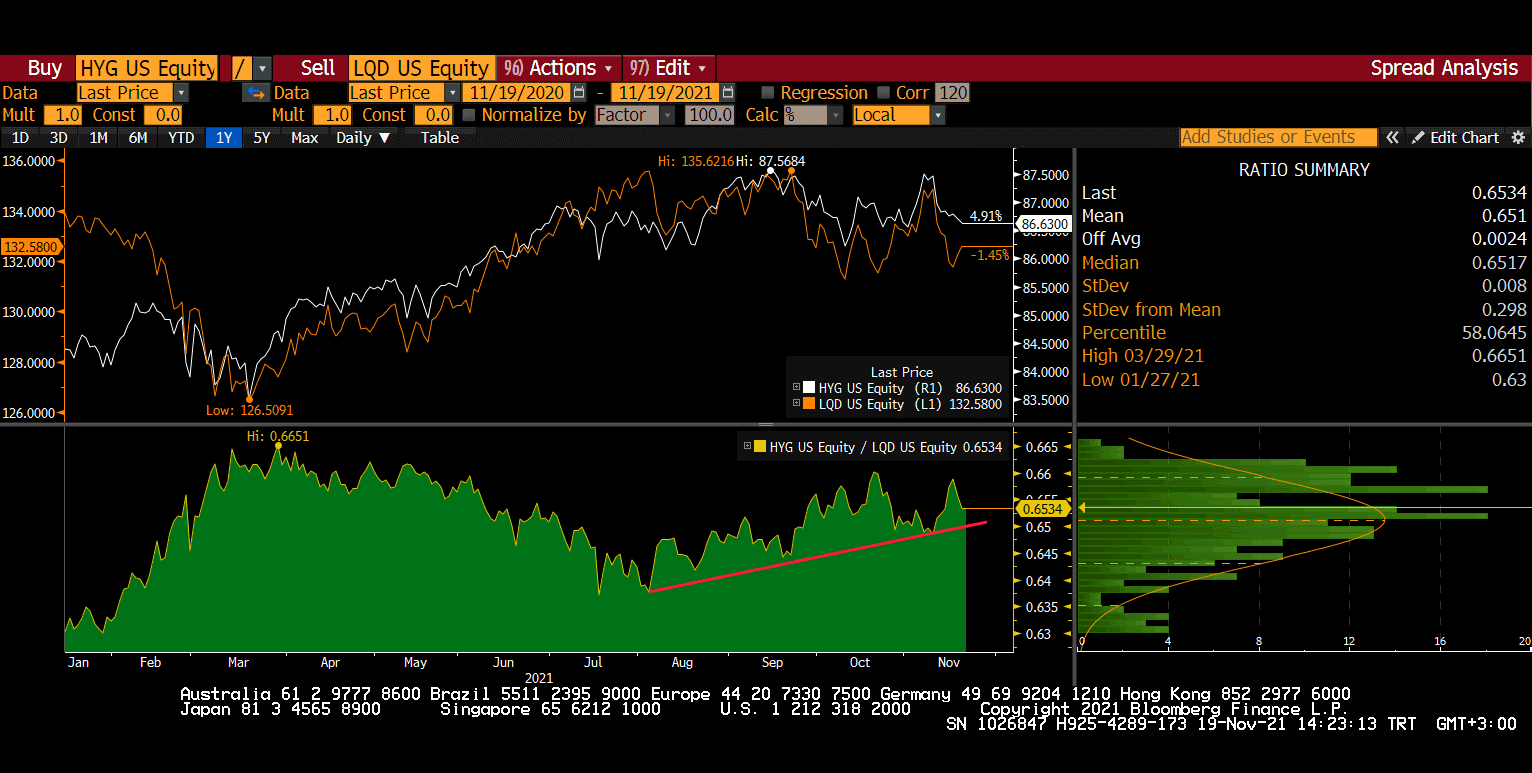The height and width of the screenshot is (773, 1532).
Task: Click the 'Hi: 135.6216' chart label
Action: (x=696, y=160)
